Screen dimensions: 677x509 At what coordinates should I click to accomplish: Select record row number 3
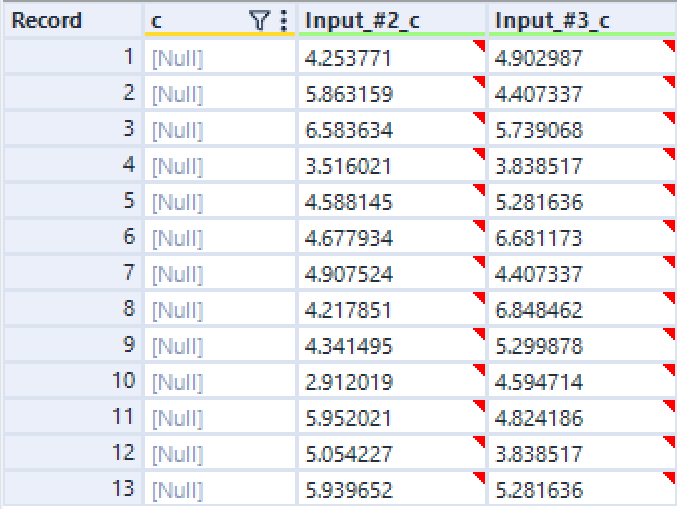(x=73, y=129)
